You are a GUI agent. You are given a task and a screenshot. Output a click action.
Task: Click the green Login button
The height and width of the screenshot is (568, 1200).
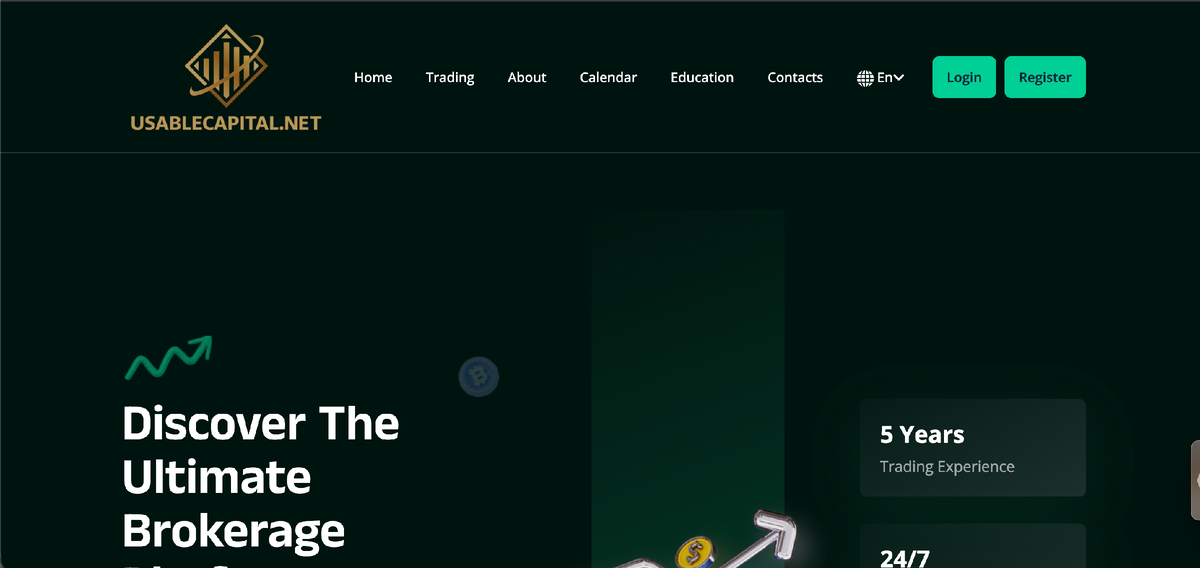click(964, 77)
